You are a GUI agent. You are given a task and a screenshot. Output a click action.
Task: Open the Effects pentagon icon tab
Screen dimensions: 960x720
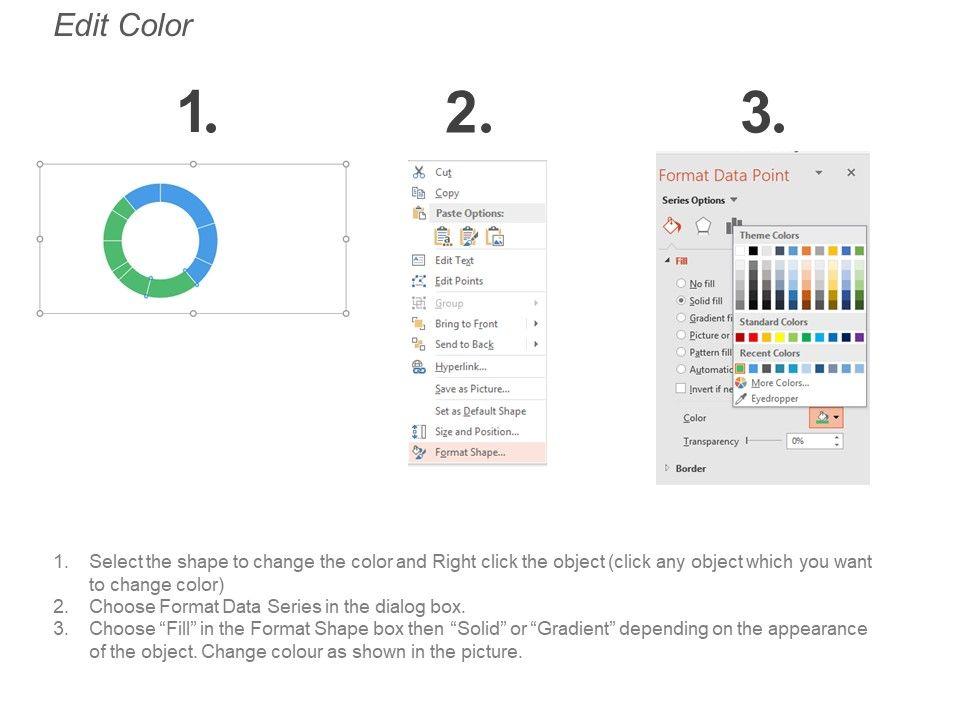(704, 225)
